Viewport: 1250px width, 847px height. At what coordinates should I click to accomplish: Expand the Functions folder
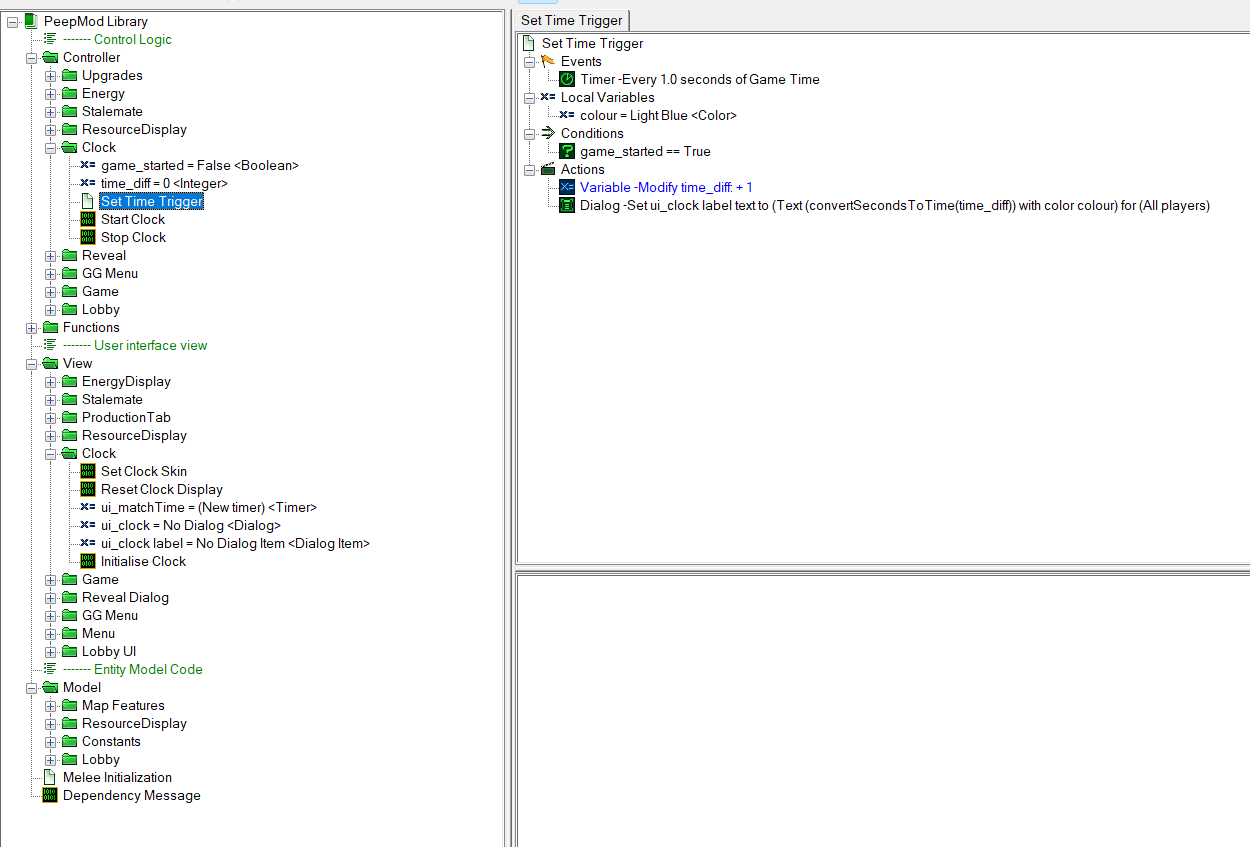pyautogui.click(x=31, y=327)
